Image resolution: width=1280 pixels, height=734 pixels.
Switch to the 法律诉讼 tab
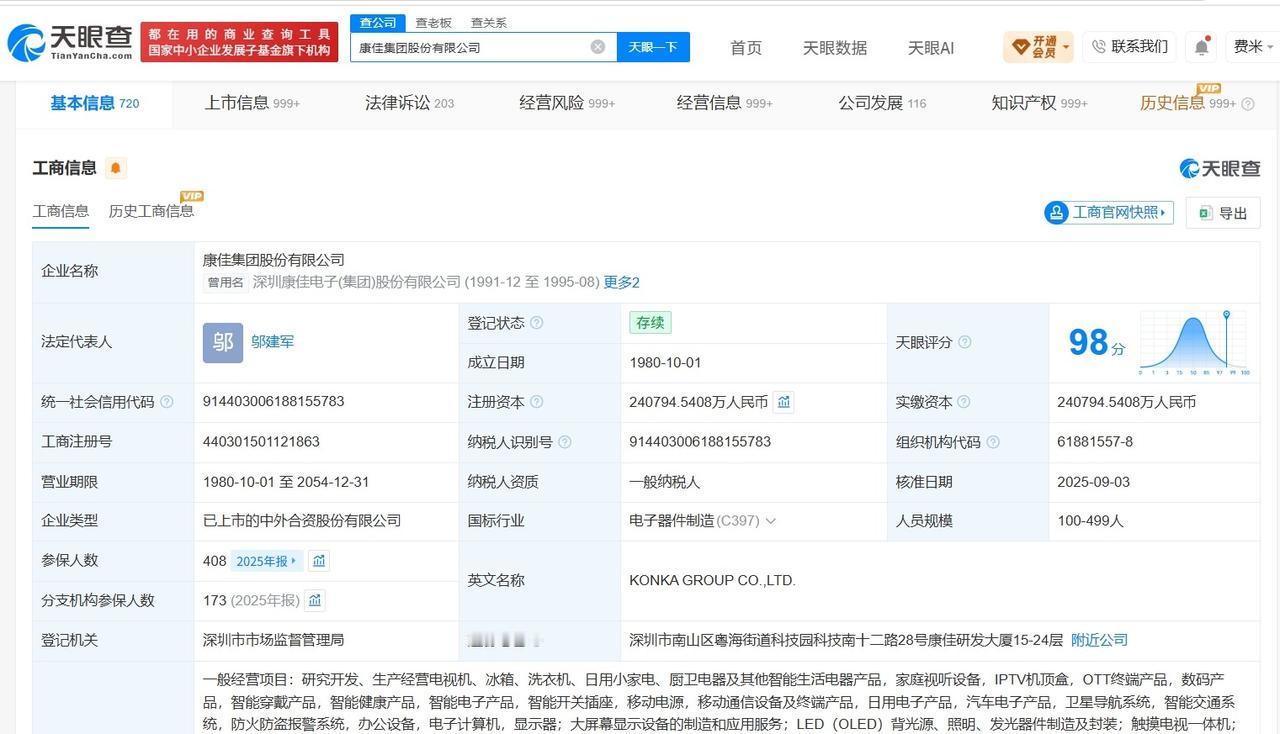(409, 103)
